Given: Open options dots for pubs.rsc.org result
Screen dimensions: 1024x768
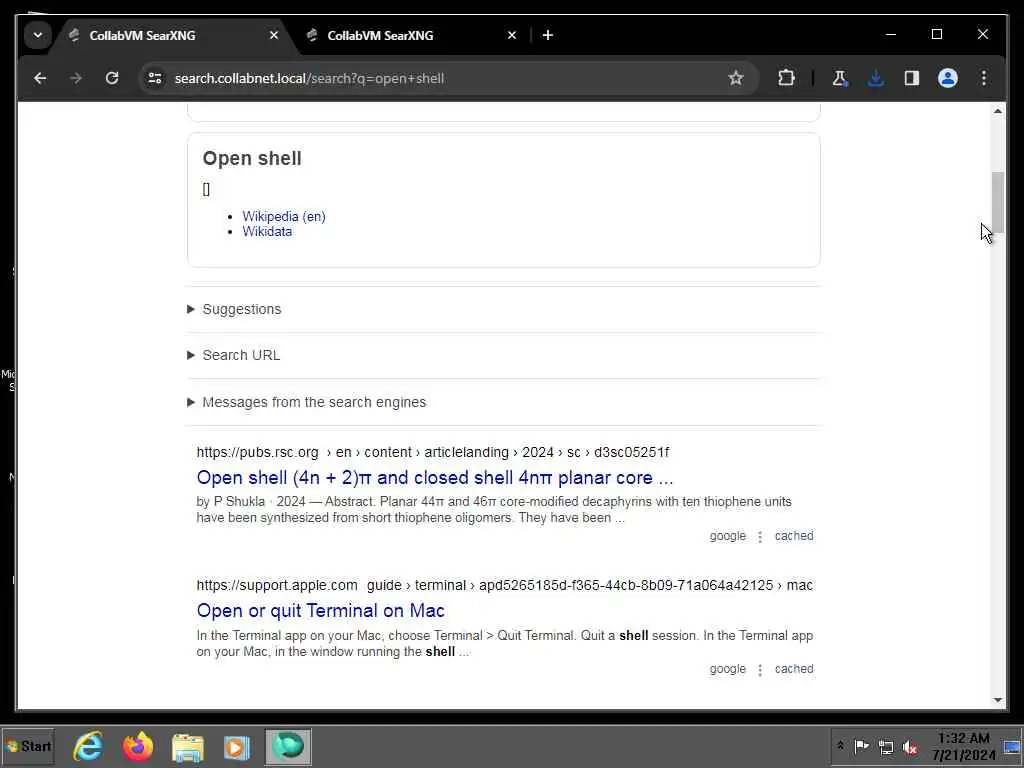Looking at the screenshot, I should pos(760,537).
